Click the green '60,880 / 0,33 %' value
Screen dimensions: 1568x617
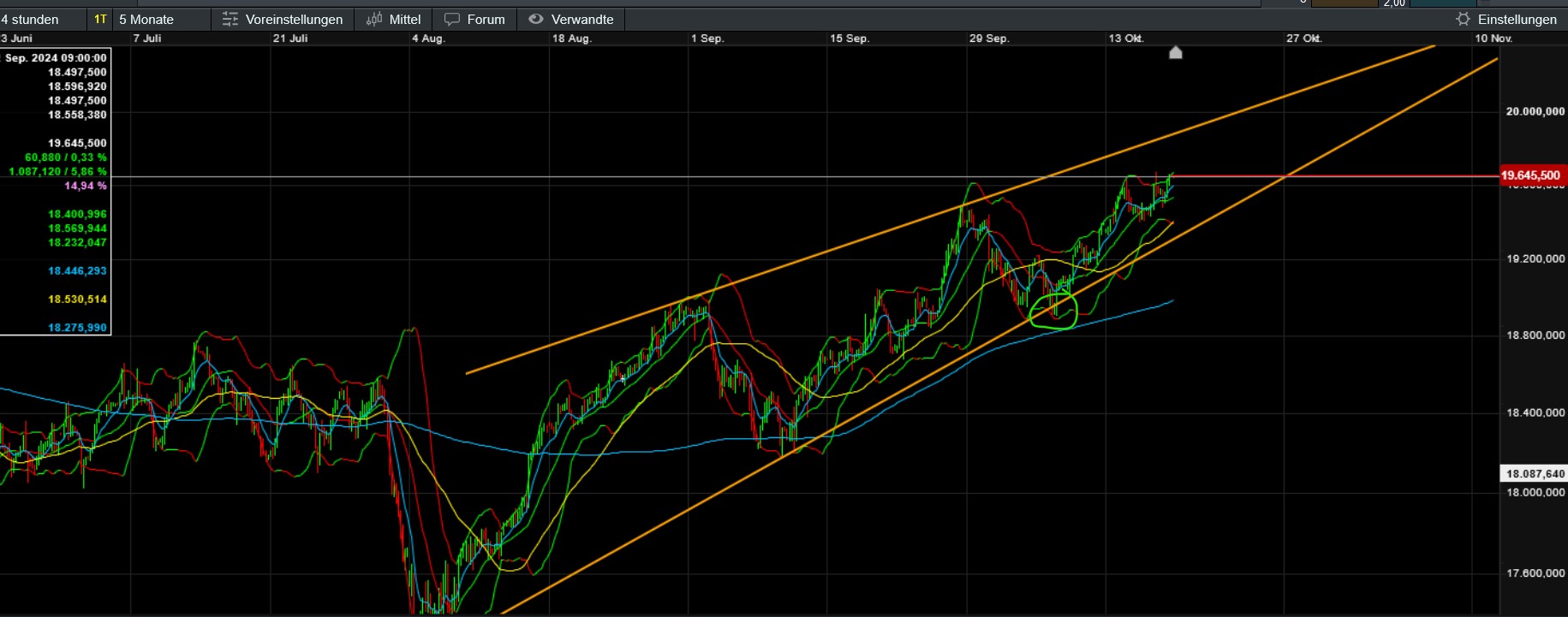point(66,157)
